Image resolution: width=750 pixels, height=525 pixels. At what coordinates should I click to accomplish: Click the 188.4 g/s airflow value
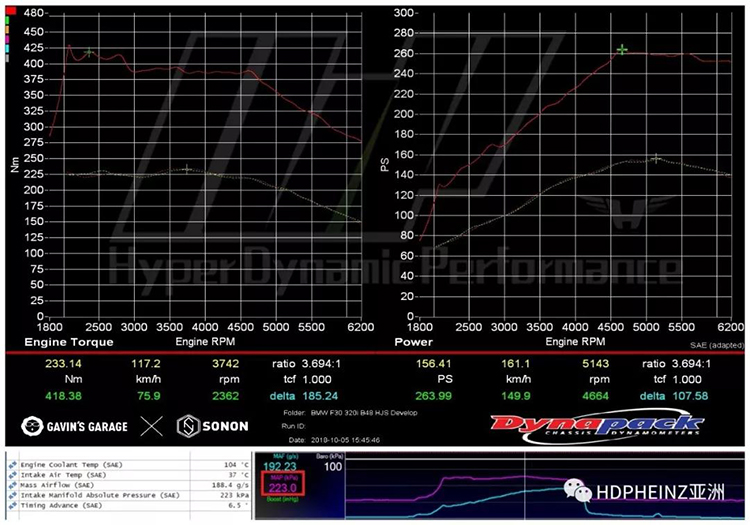[x=231, y=485]
